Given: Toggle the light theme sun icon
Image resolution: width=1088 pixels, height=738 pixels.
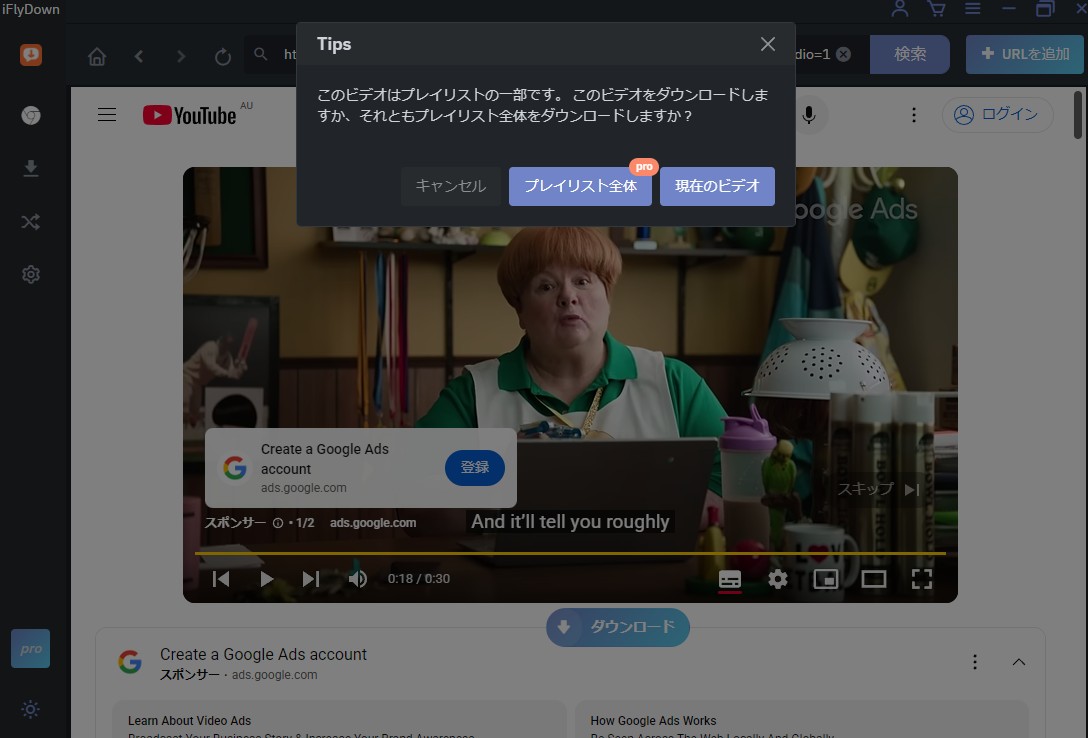Looking at the screenshot, I should pyautogui.click(x=31, y=709).
